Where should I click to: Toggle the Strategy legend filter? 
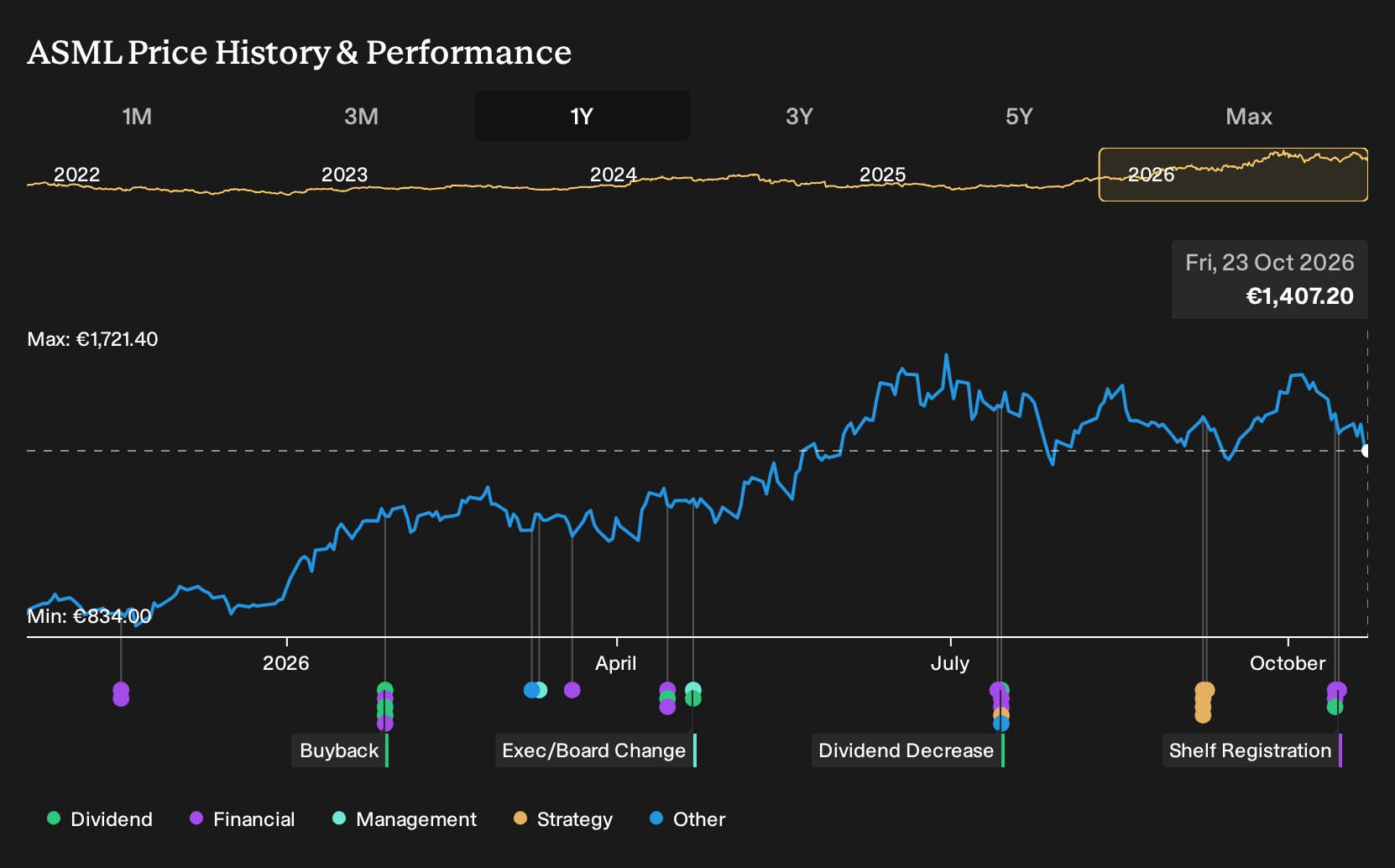563,819
